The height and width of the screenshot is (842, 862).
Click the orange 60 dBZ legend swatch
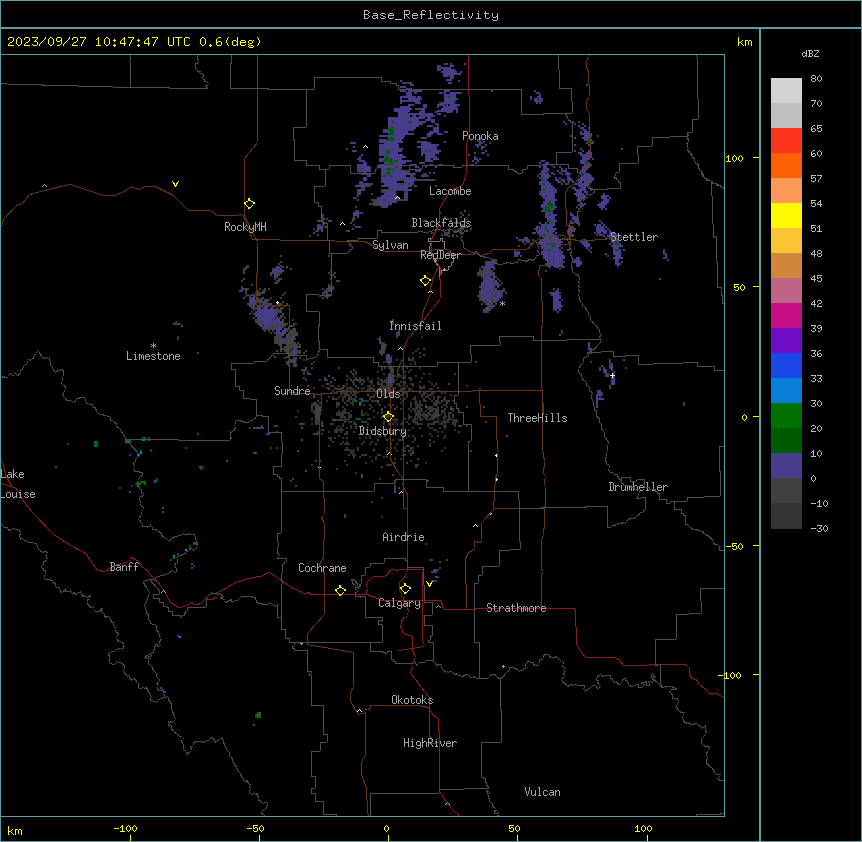(x=786, y=165)
